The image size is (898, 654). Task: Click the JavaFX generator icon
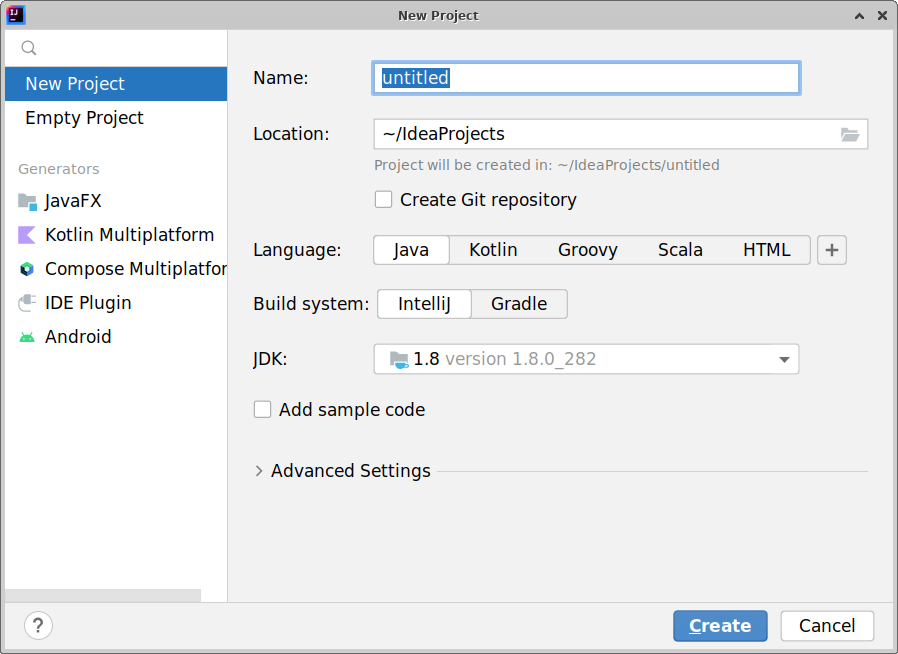(x=27, y=201)
